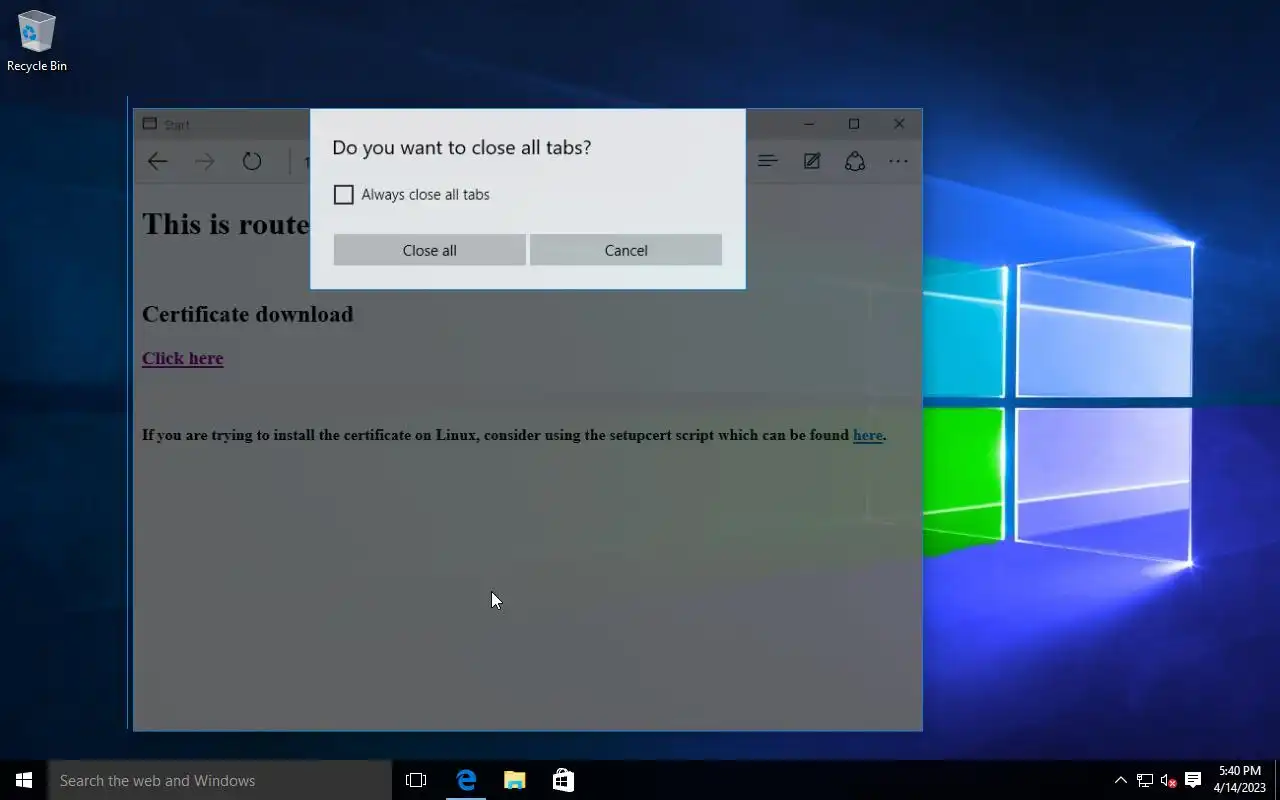Open the More actions ellipsis menu
The height and width of the screenshot is (800, 1280).
(898, 161)
